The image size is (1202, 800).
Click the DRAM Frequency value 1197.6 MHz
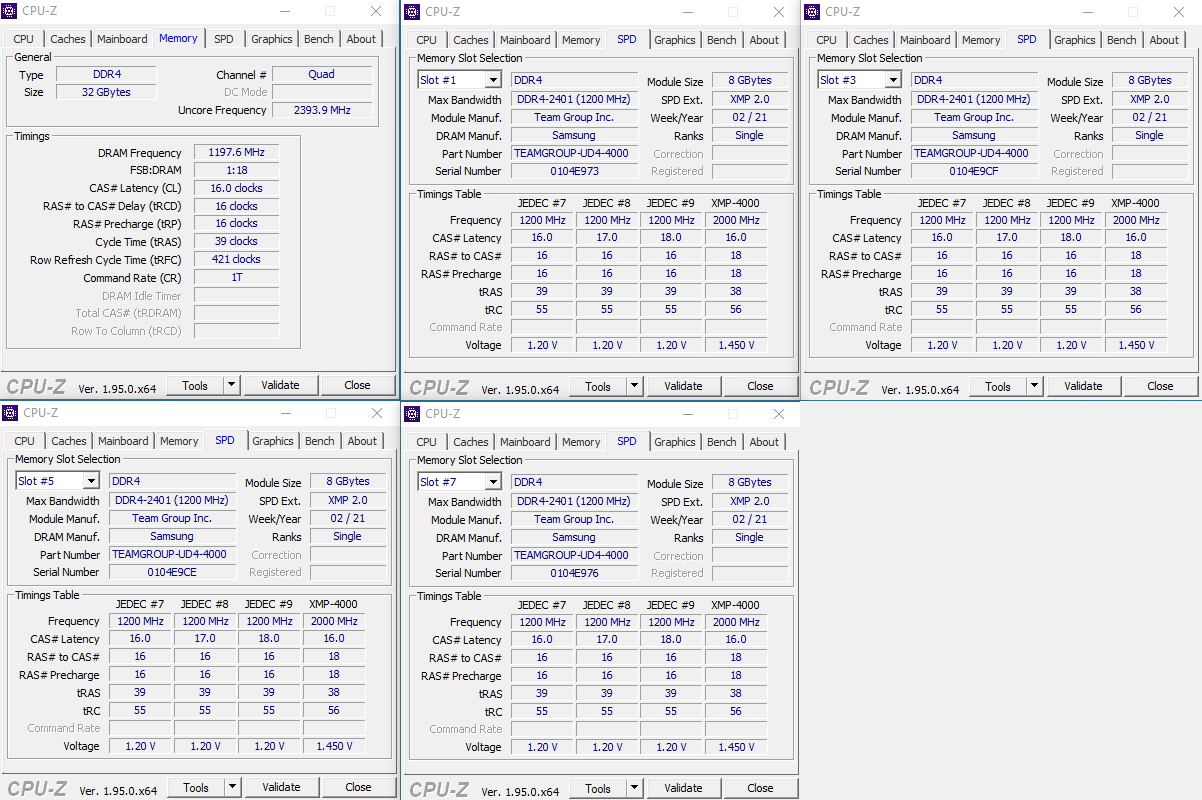(236, 153)
